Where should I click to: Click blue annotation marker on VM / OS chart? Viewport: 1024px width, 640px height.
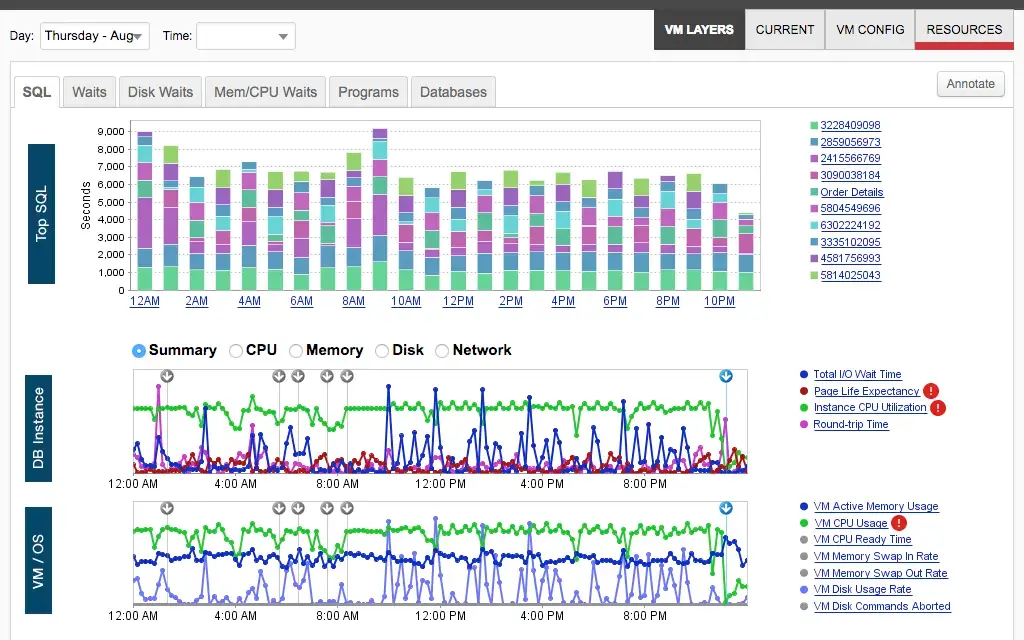[x=726, y=508]
